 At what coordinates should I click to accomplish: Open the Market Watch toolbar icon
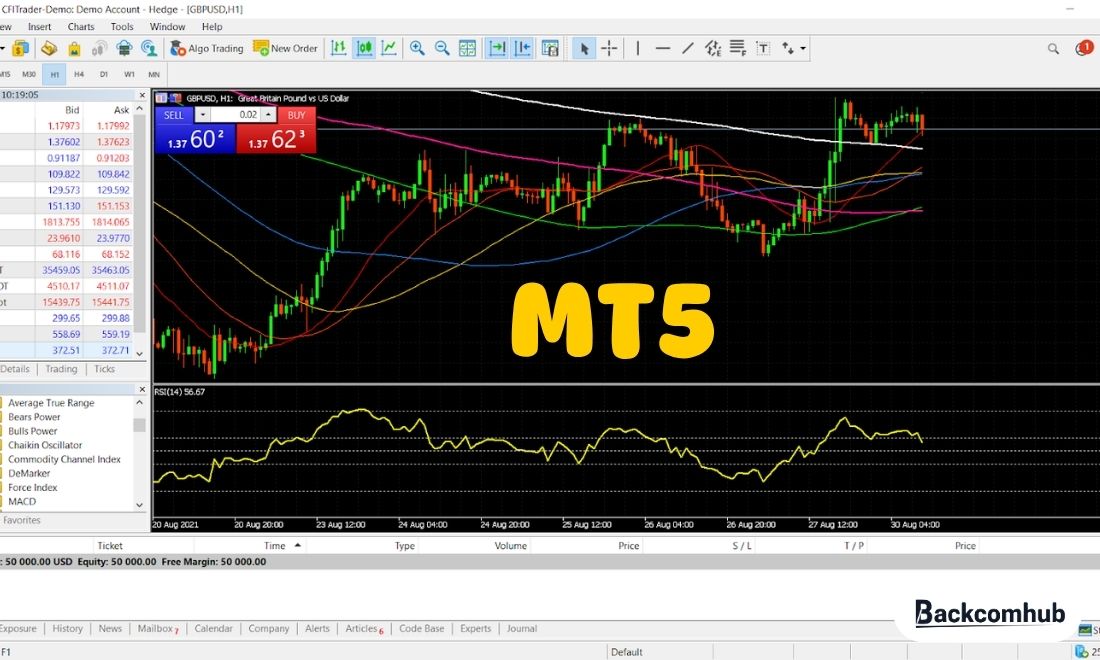click(20, 48)
